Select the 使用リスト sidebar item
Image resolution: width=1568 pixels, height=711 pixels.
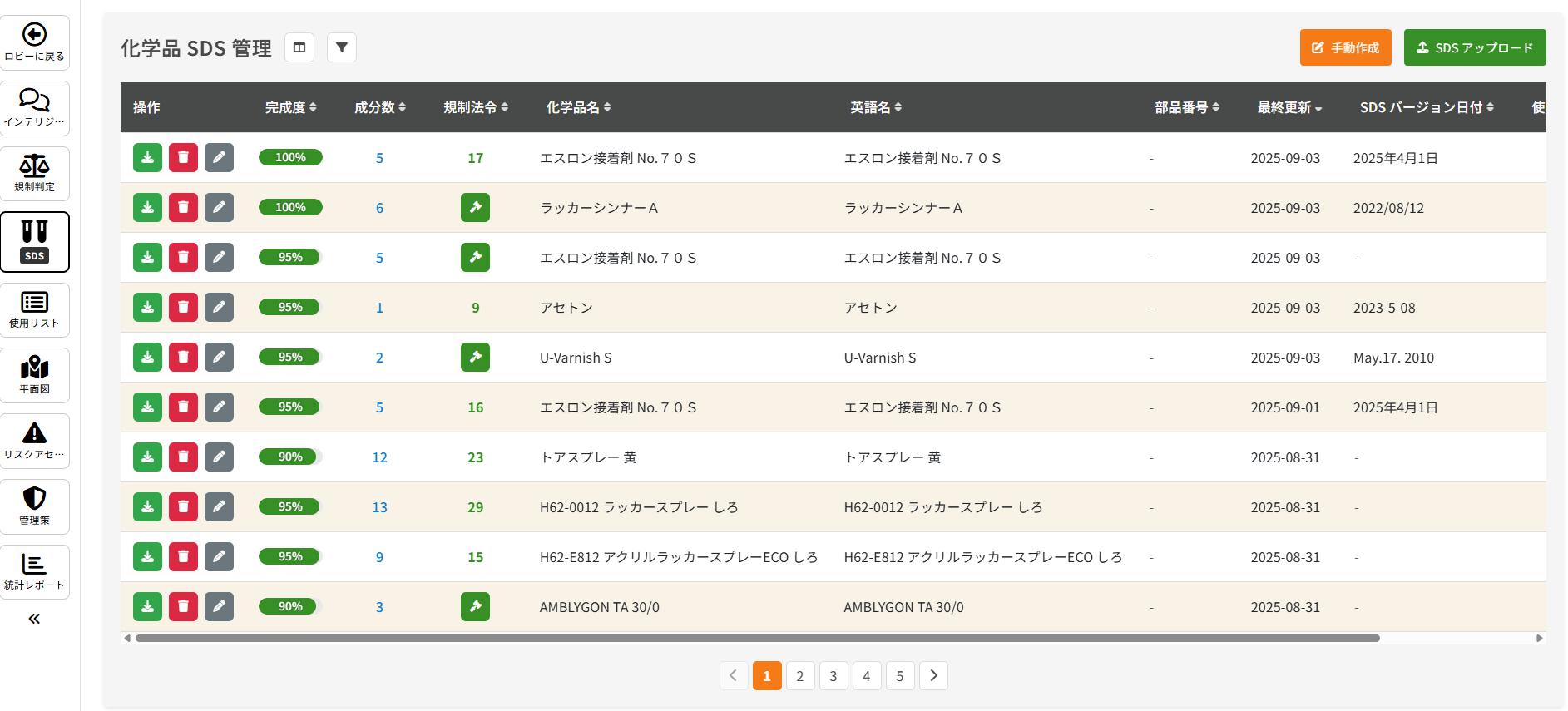point(34,309)
